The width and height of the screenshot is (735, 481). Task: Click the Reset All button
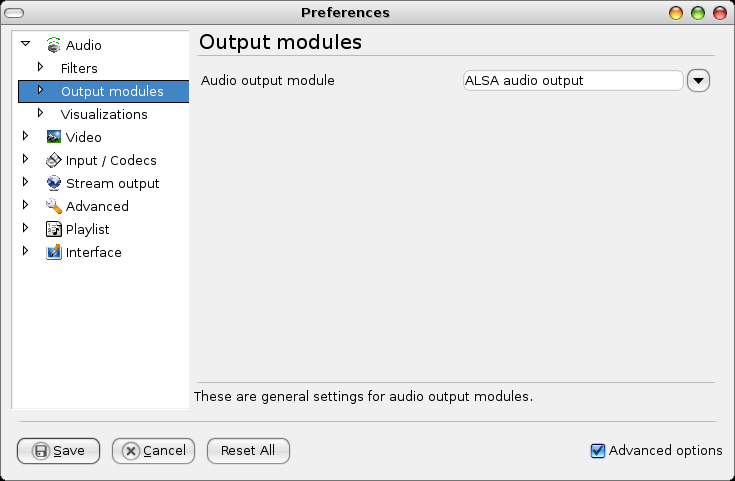(x=248, y=451)
